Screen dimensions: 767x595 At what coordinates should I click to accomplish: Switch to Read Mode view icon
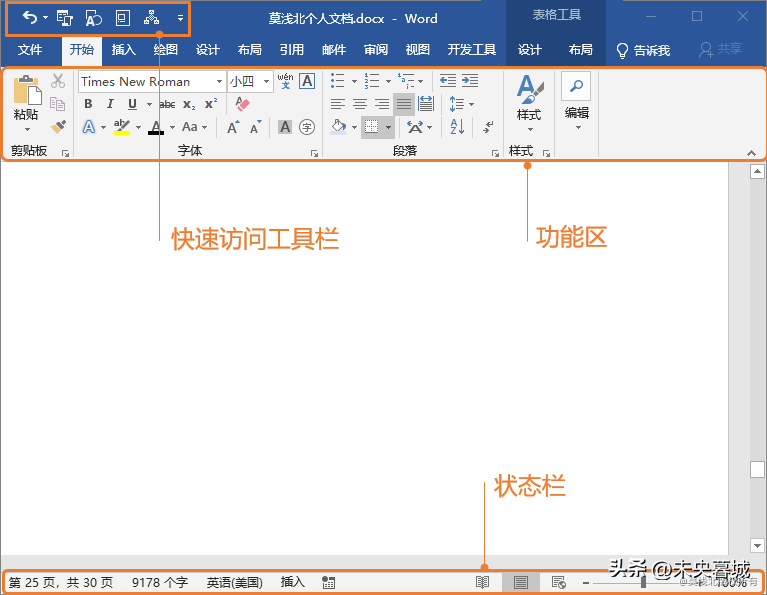point(482,582)
